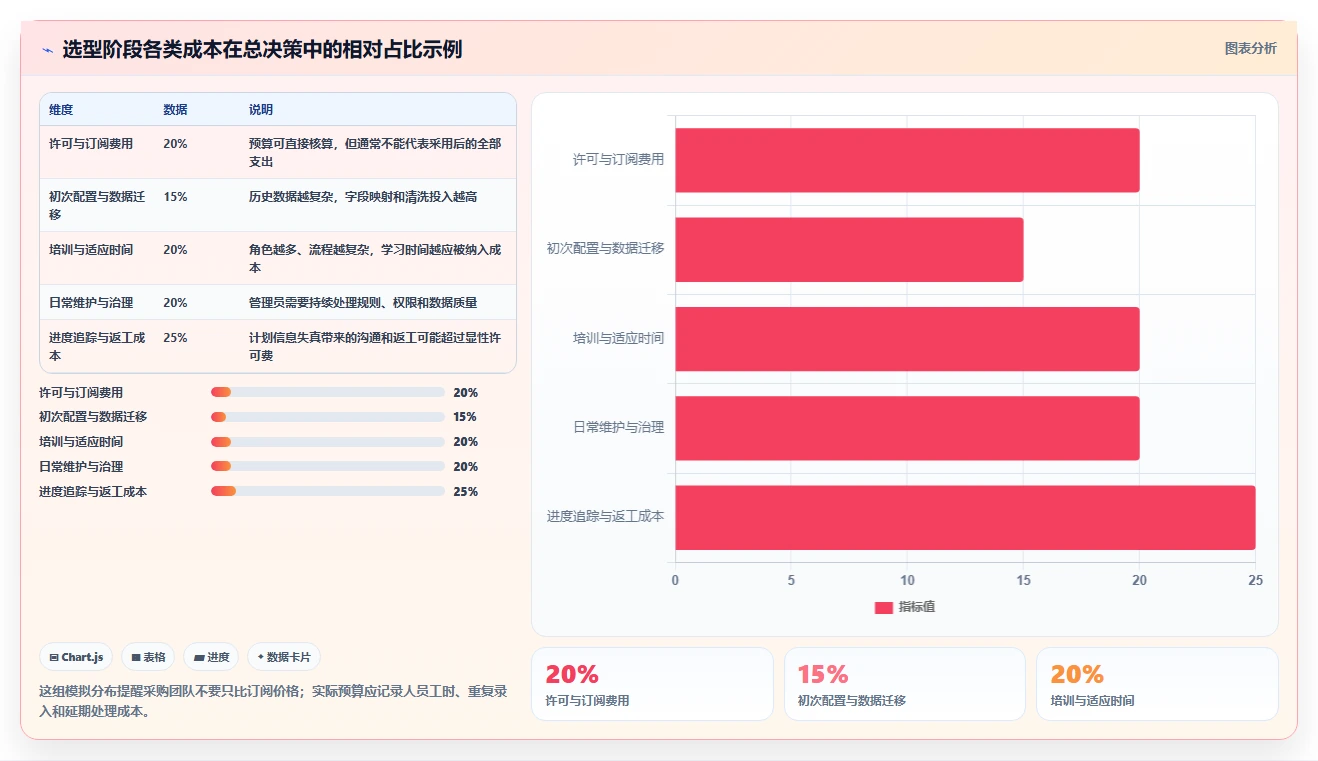Click the 许可与订阅费用 progress bar

[328, 392]
